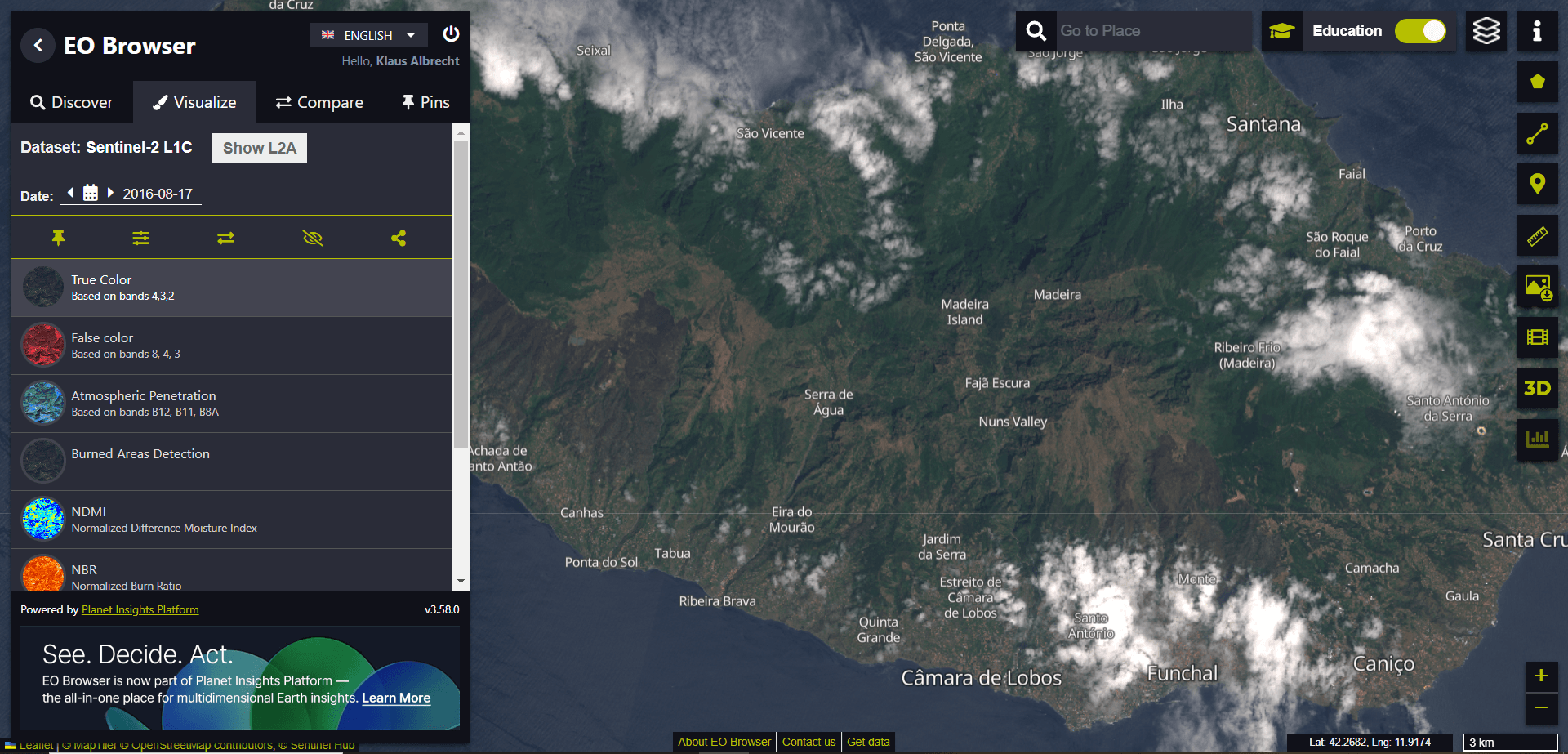Open the layers stack icon
1568x754 pixels.
1486,31
